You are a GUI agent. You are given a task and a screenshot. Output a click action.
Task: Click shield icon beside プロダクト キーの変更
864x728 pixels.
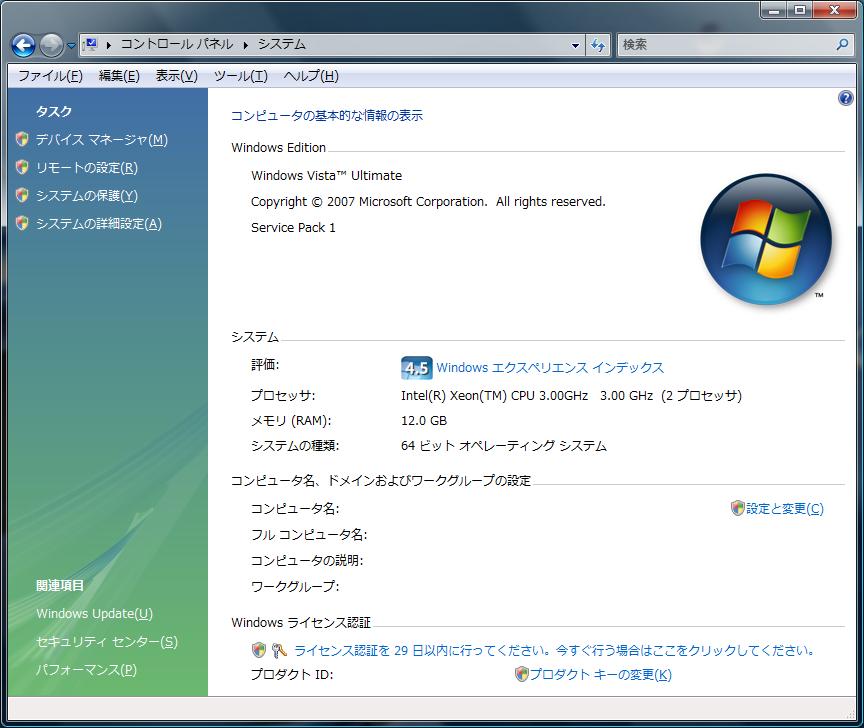click(x=521, y=674)
